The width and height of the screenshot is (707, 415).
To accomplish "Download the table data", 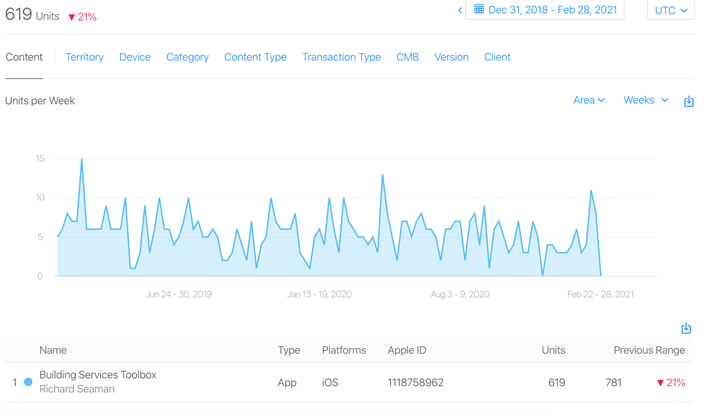I will [686, 328].
